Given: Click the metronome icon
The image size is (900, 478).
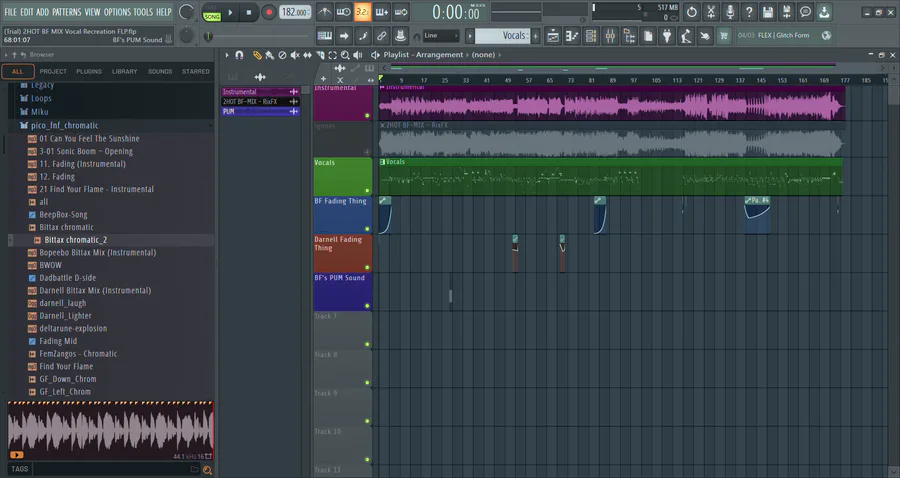Looking at the screenshot, I should tap(324, 12).
